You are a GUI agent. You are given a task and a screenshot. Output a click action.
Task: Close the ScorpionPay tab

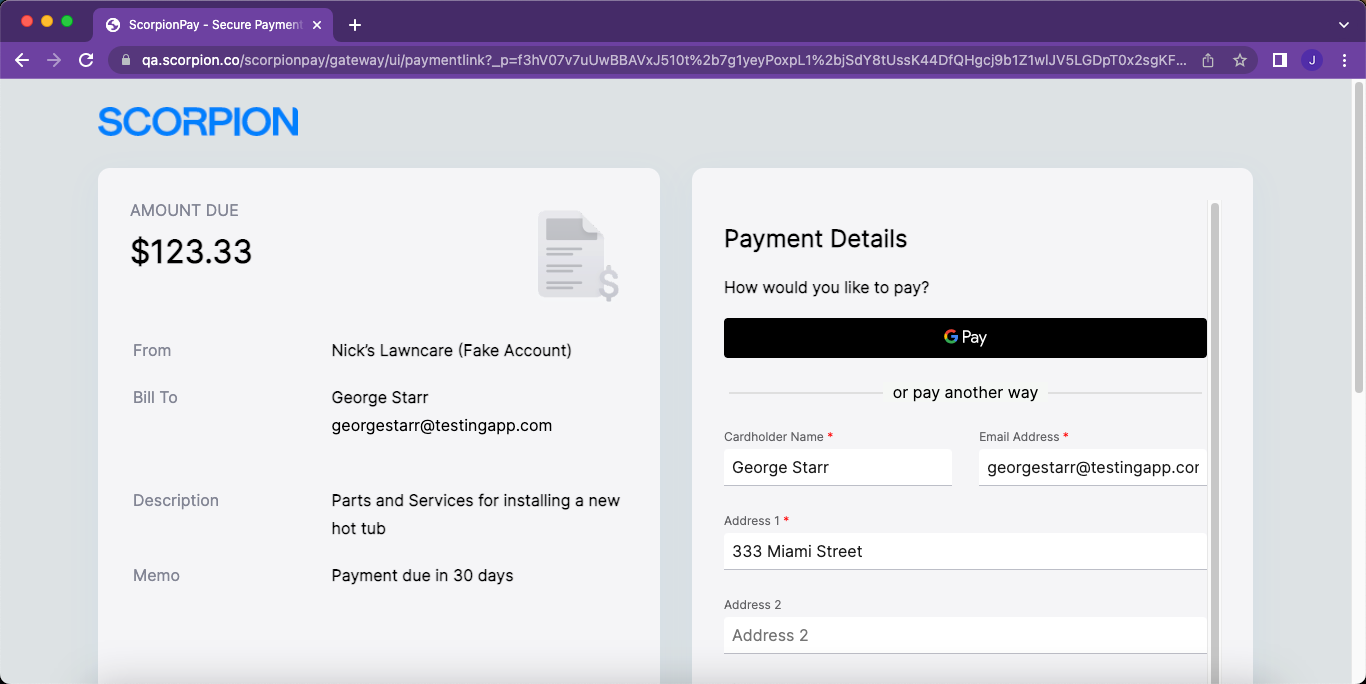(x=317, y=25)
